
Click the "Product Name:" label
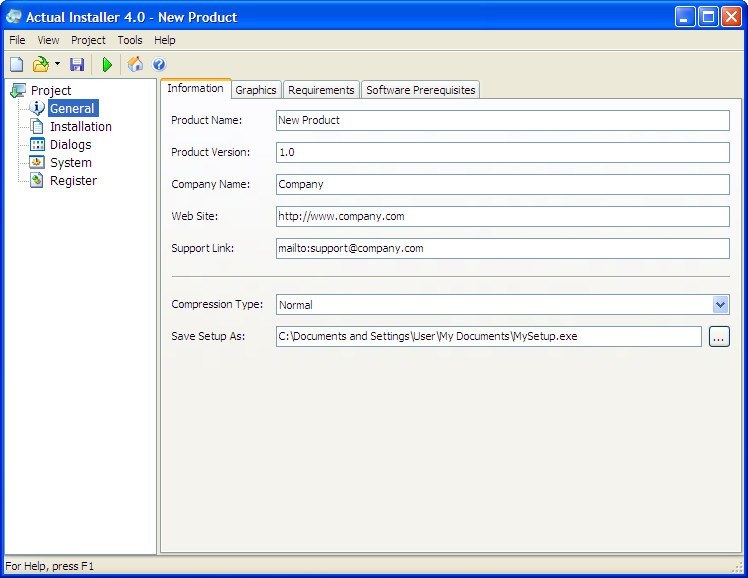(207, 120)
